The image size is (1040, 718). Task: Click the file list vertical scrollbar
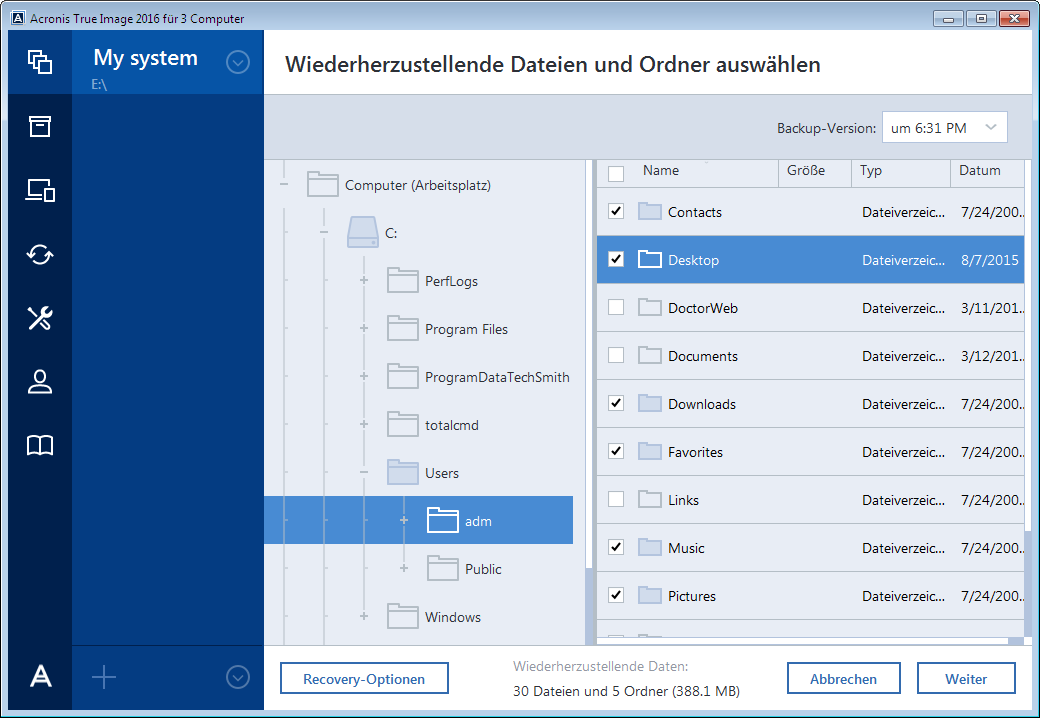pos(1029,581)
